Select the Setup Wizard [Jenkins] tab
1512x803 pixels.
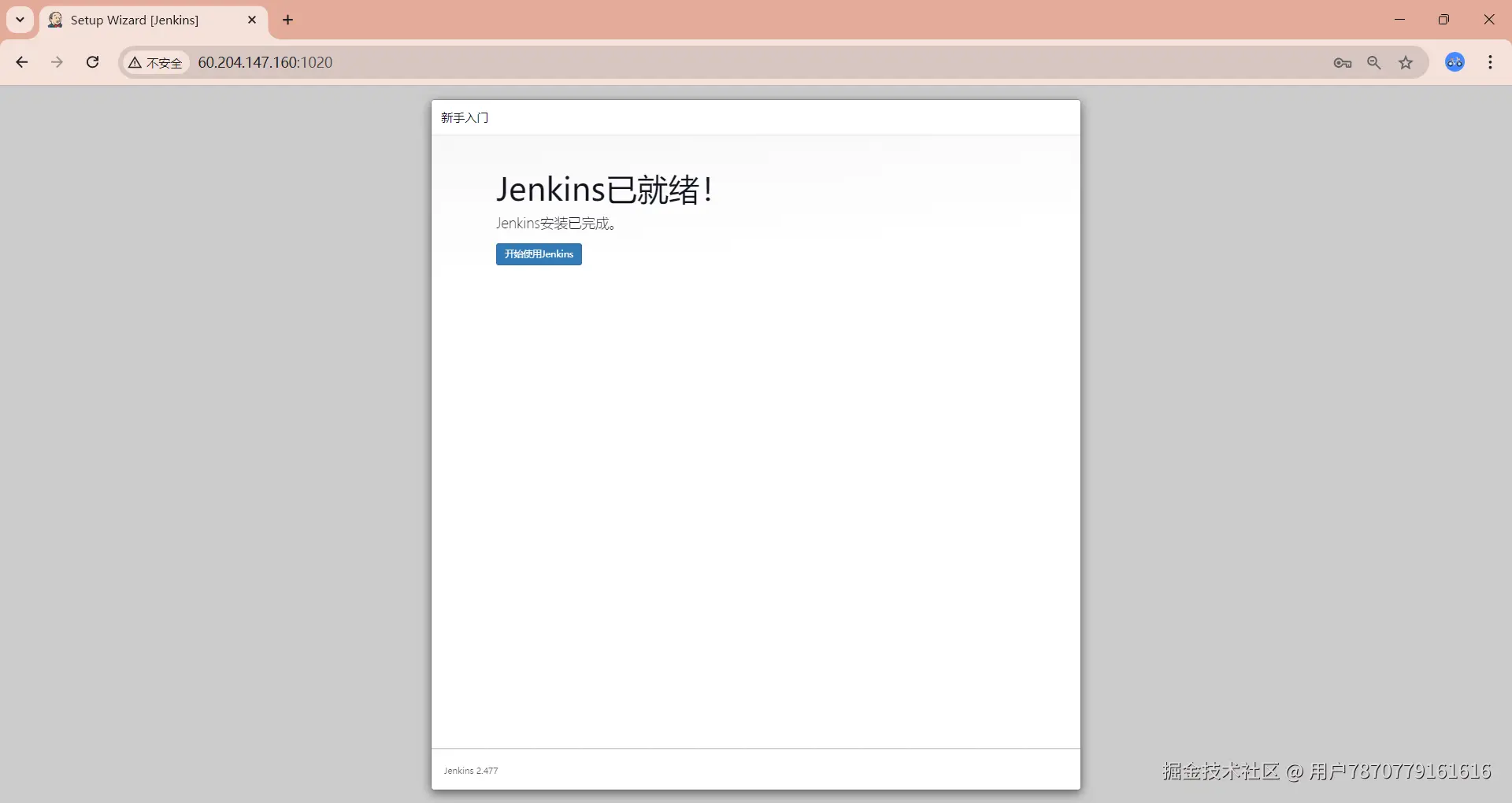(x=154, y=20)
